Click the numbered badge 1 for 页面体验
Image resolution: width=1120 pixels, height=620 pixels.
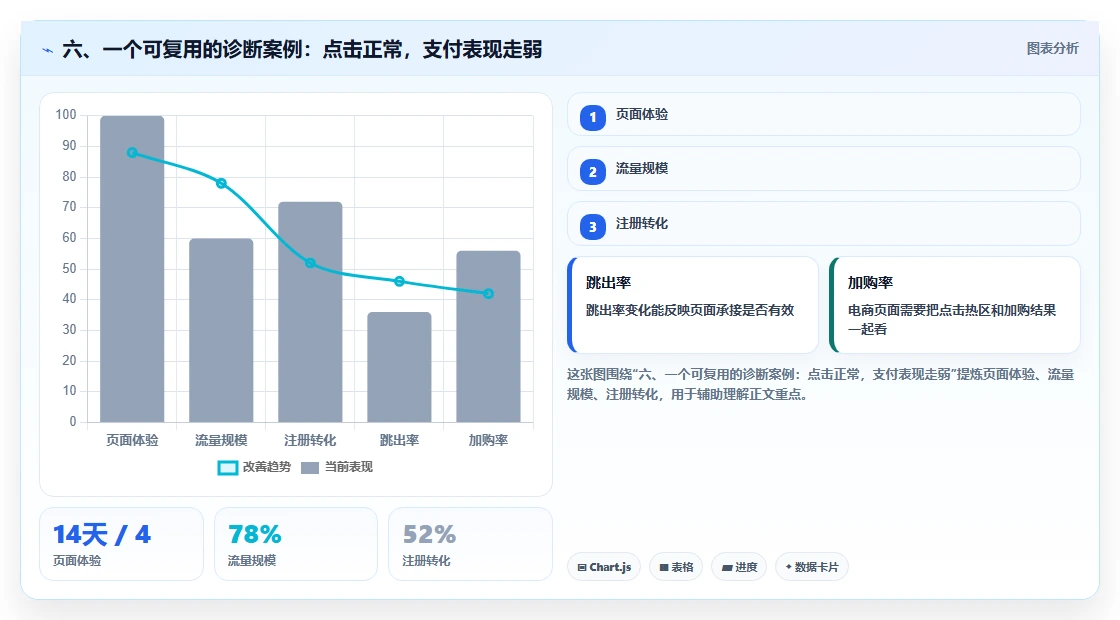pyautogui.click(x=593, y=118)
